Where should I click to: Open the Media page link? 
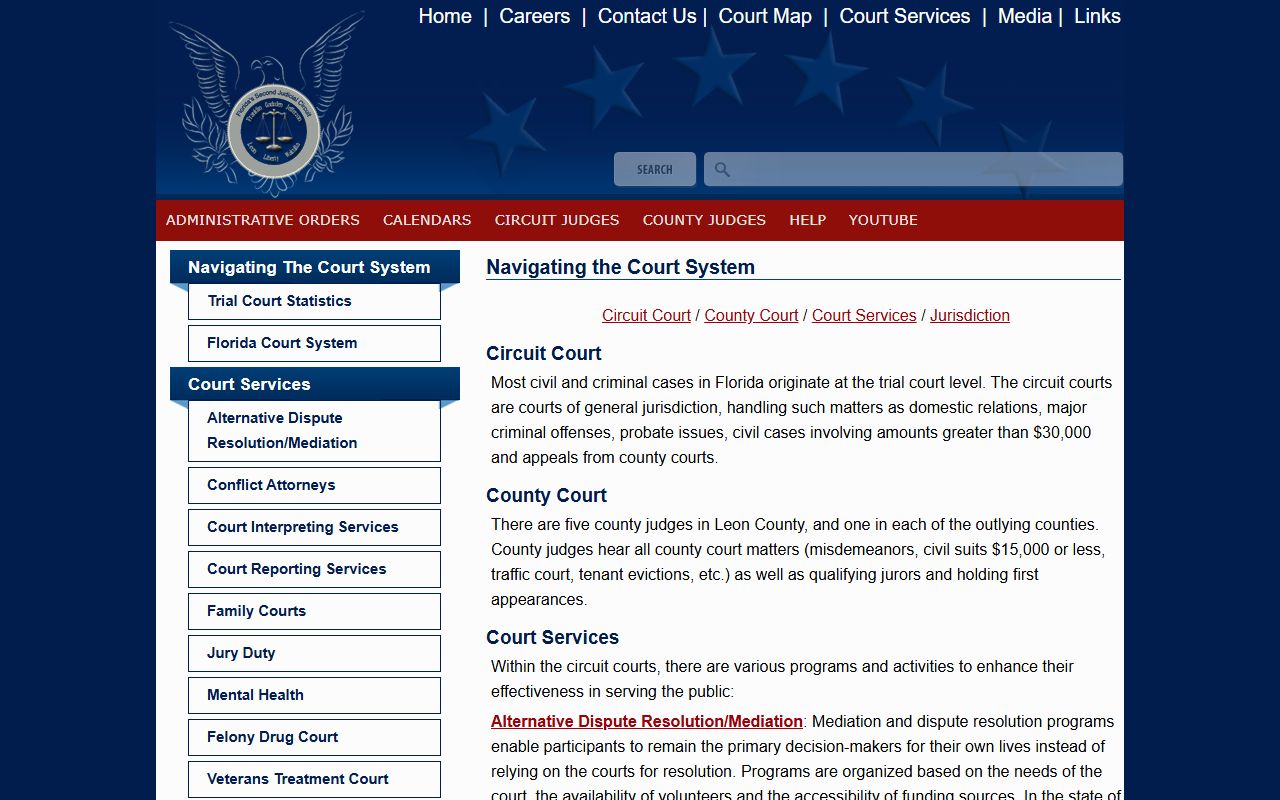pyautogui.click(x=1025, y=16)
